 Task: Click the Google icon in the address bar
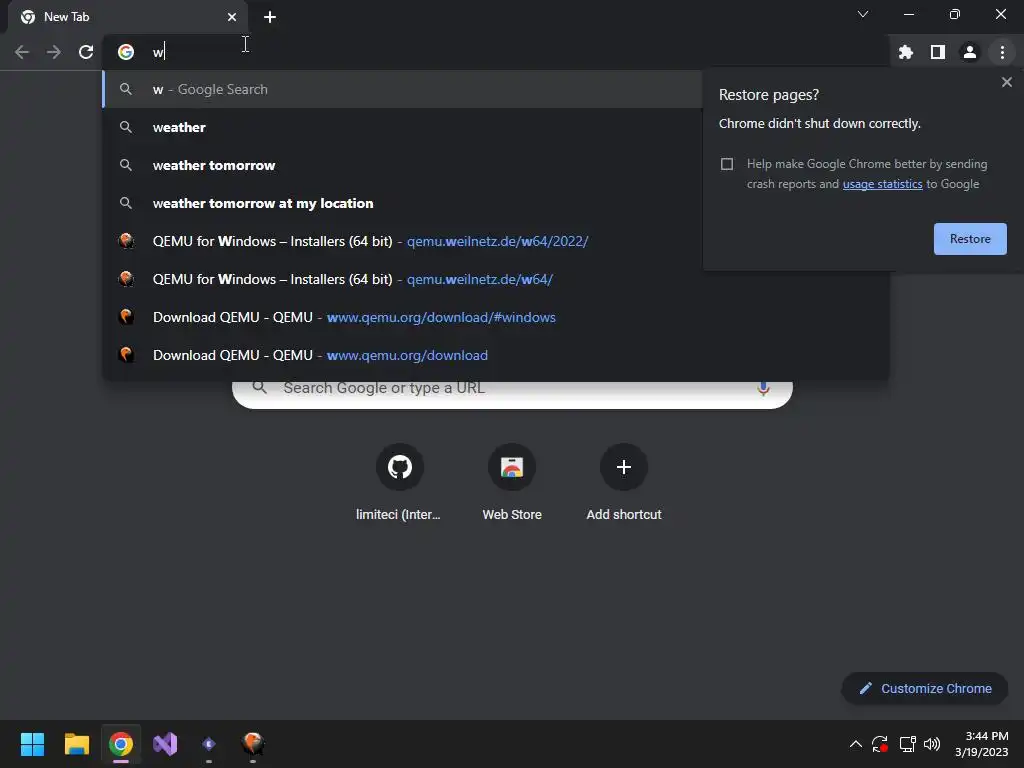point(126,52)
